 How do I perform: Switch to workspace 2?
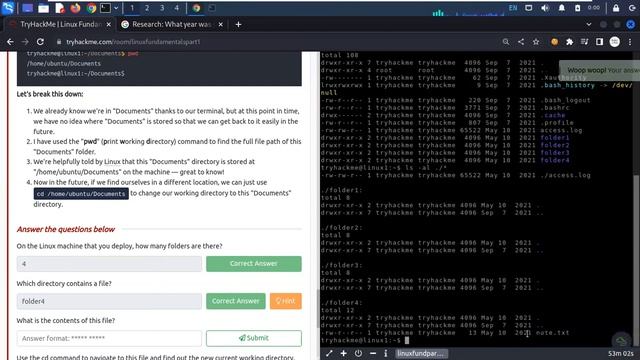pyautogui.click(x=147, y=8)
